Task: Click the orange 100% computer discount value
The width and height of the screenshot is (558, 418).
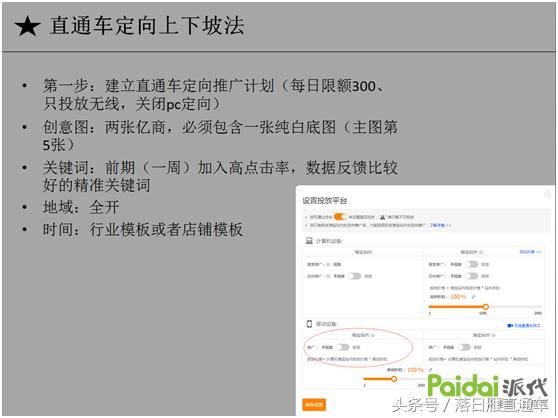Action: click(x=458, y=297)
